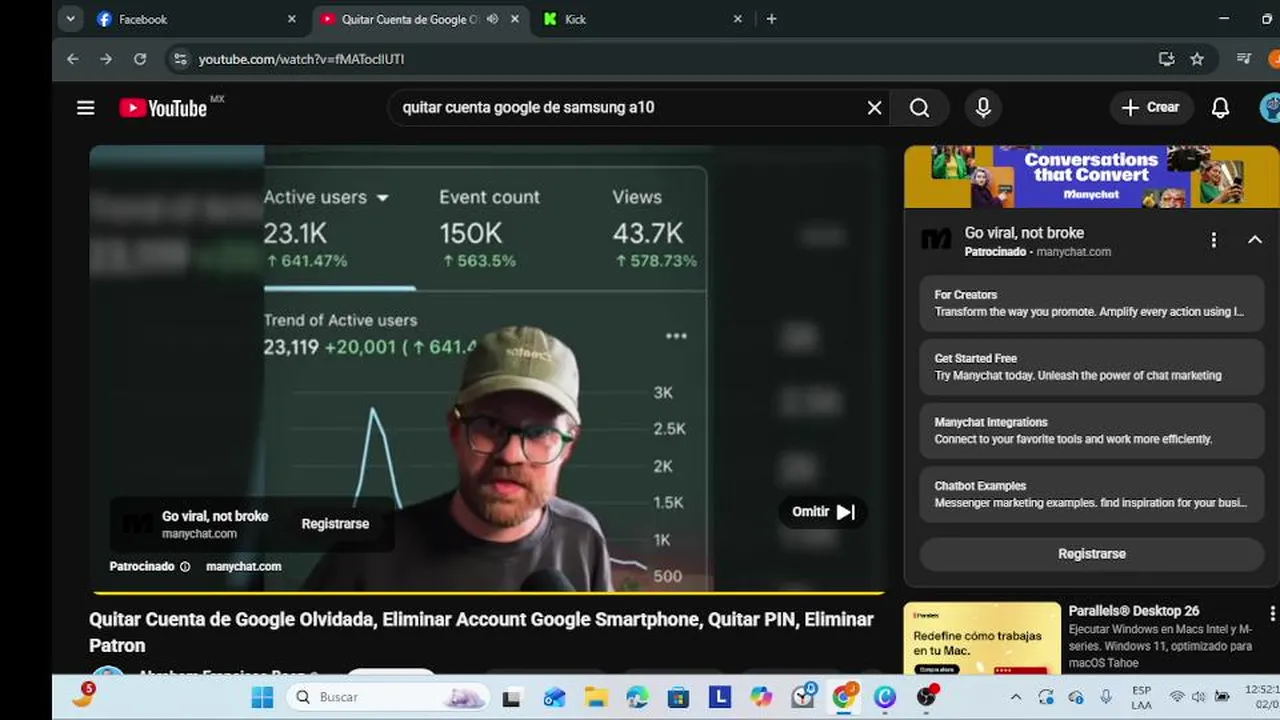Click the video title Quitar Cuenta de Google
The height and width of the screenshot is (720, 1280).
coord(481,632)
